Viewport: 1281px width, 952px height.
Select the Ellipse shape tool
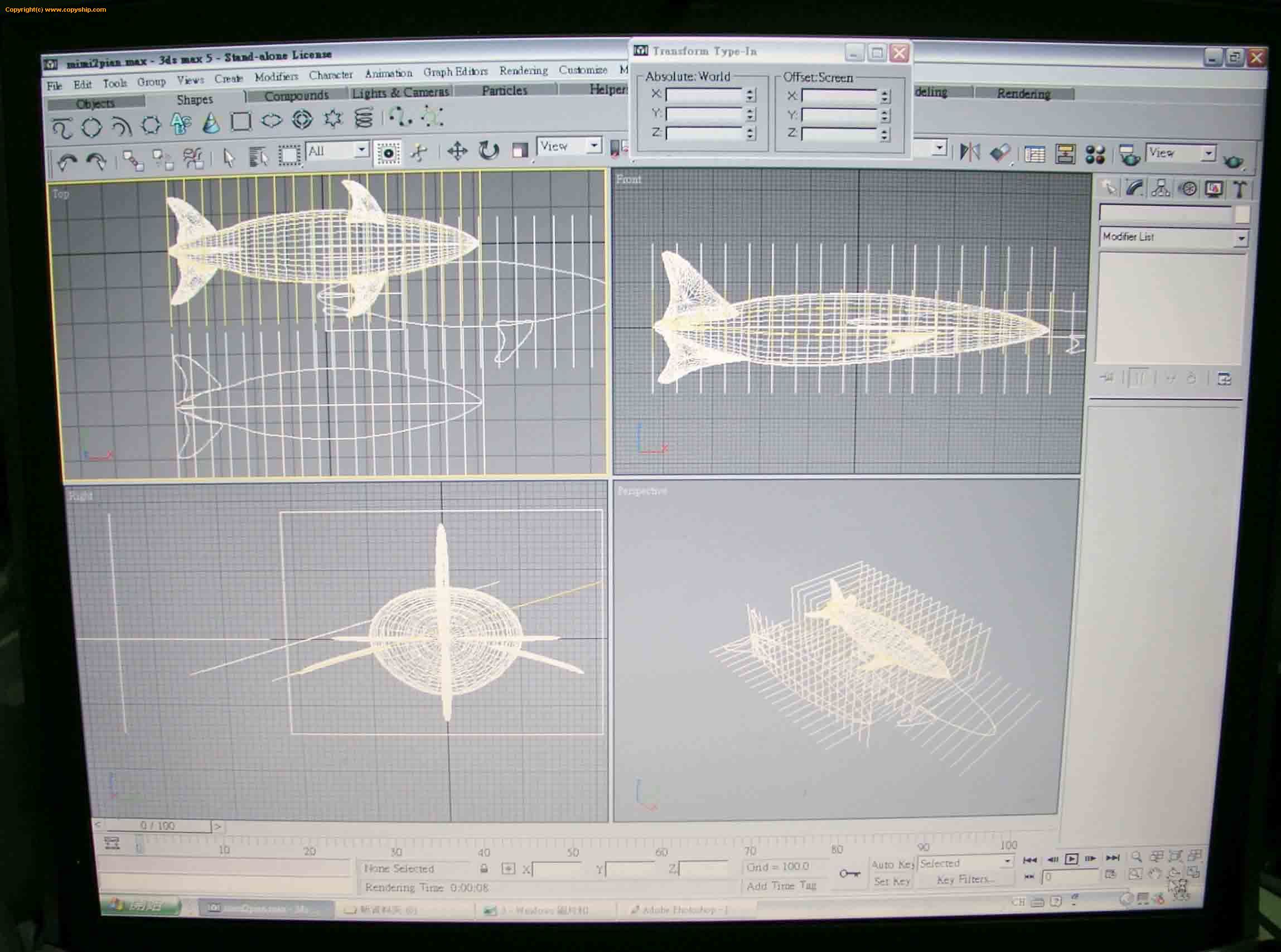272,120
